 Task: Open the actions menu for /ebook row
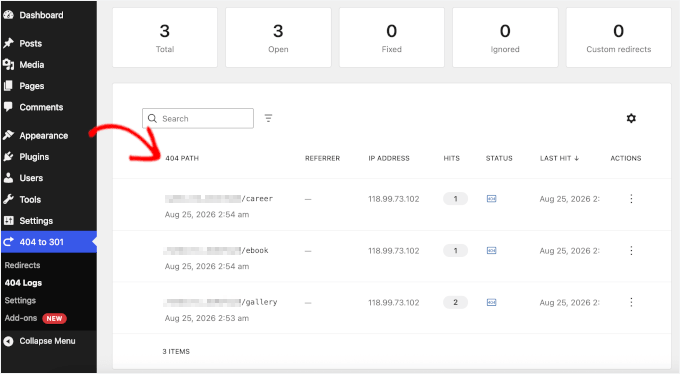point(631,250)
